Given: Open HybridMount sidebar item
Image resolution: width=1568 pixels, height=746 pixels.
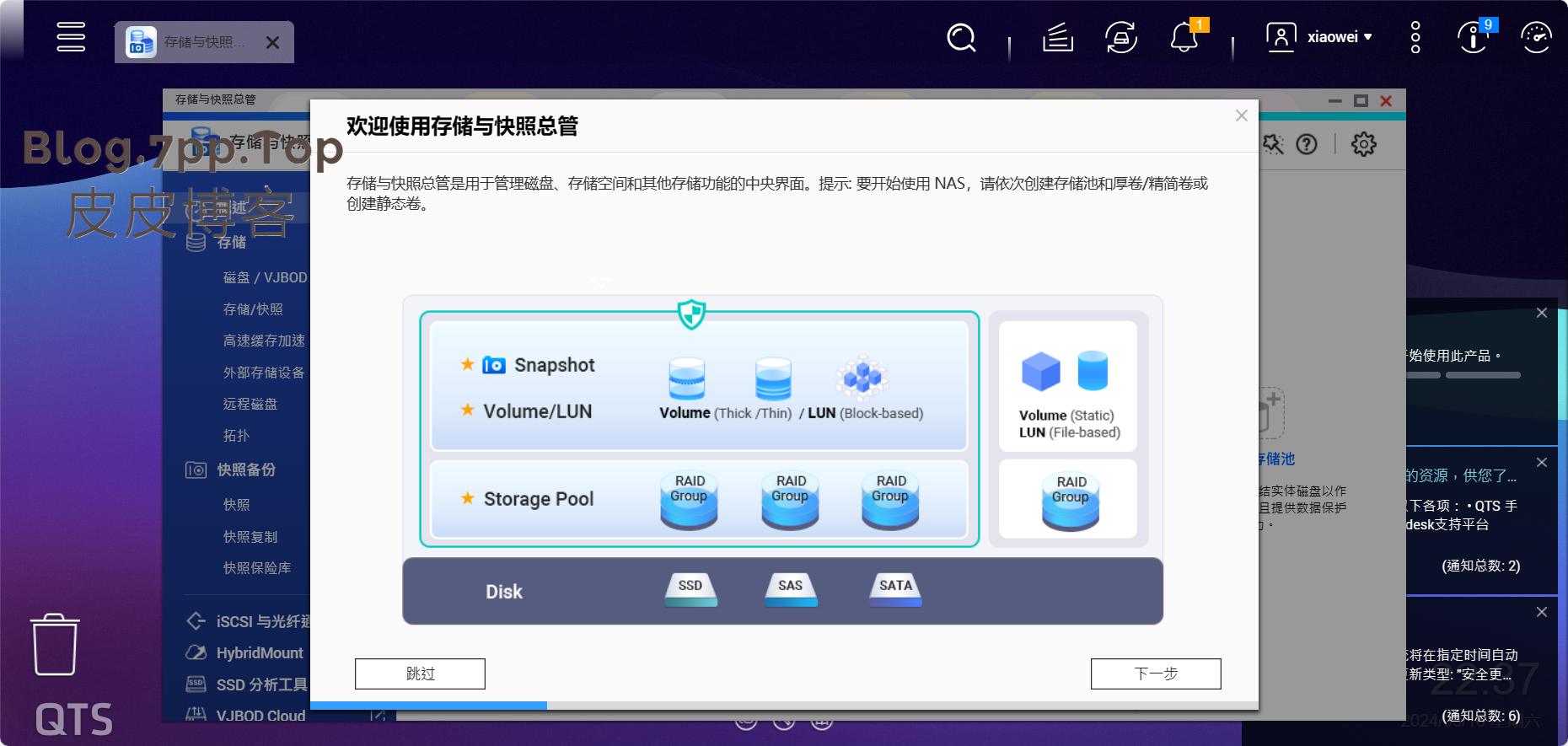Looking at the screenshot, I should coord(244,653).
